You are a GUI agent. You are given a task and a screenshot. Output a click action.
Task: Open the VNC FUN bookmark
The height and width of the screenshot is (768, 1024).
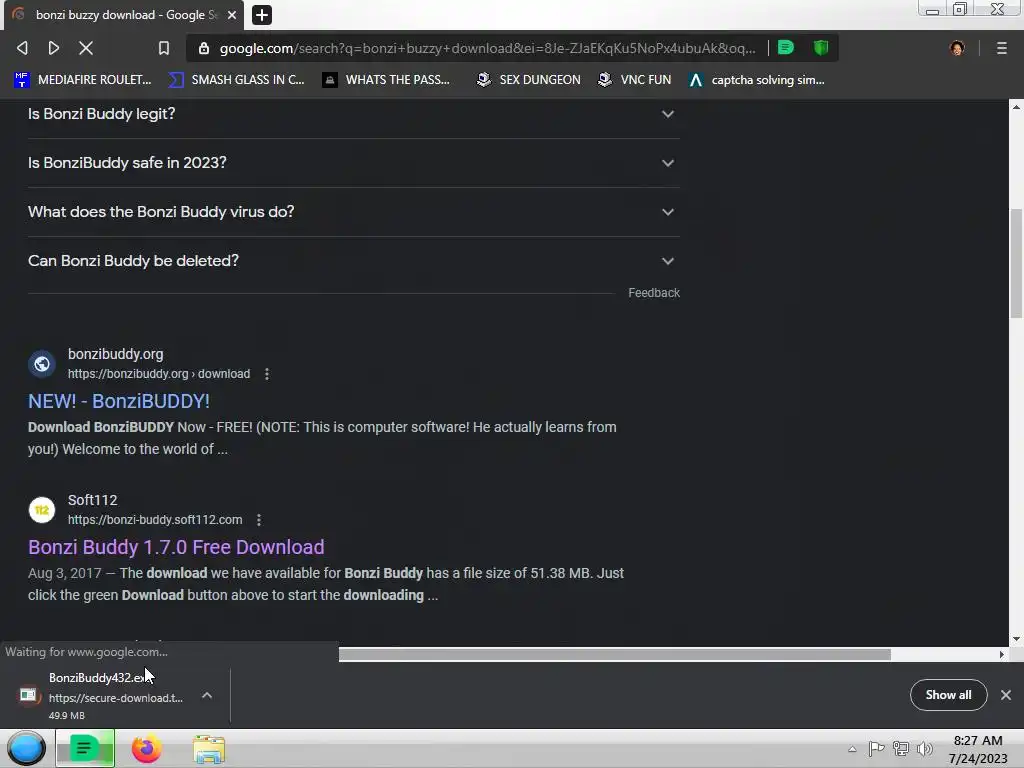(634, 80)
